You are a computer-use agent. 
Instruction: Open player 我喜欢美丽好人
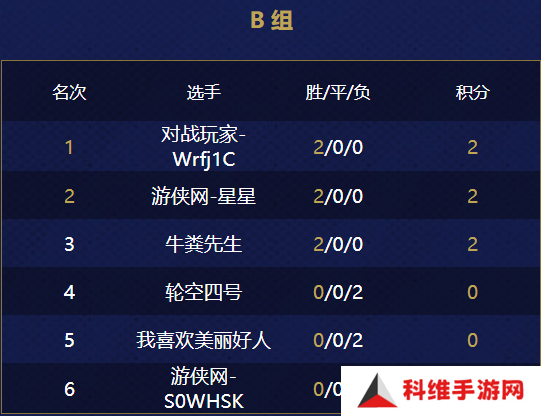pyautogui.click(x=204, y=340)
